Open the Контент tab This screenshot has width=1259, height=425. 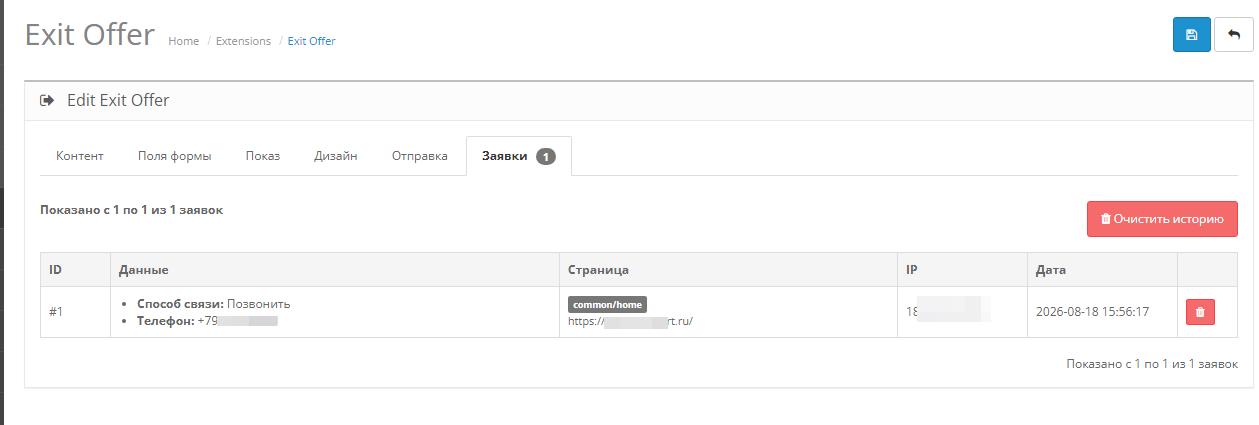(80, 156)
